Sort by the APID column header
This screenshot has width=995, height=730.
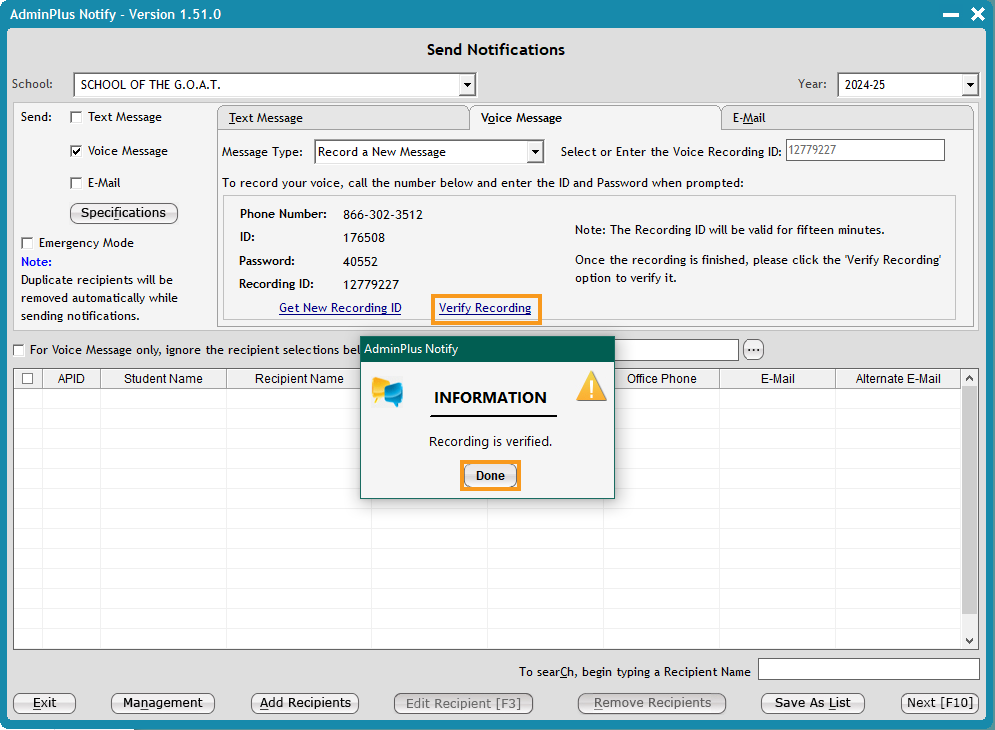pos(71,379)
